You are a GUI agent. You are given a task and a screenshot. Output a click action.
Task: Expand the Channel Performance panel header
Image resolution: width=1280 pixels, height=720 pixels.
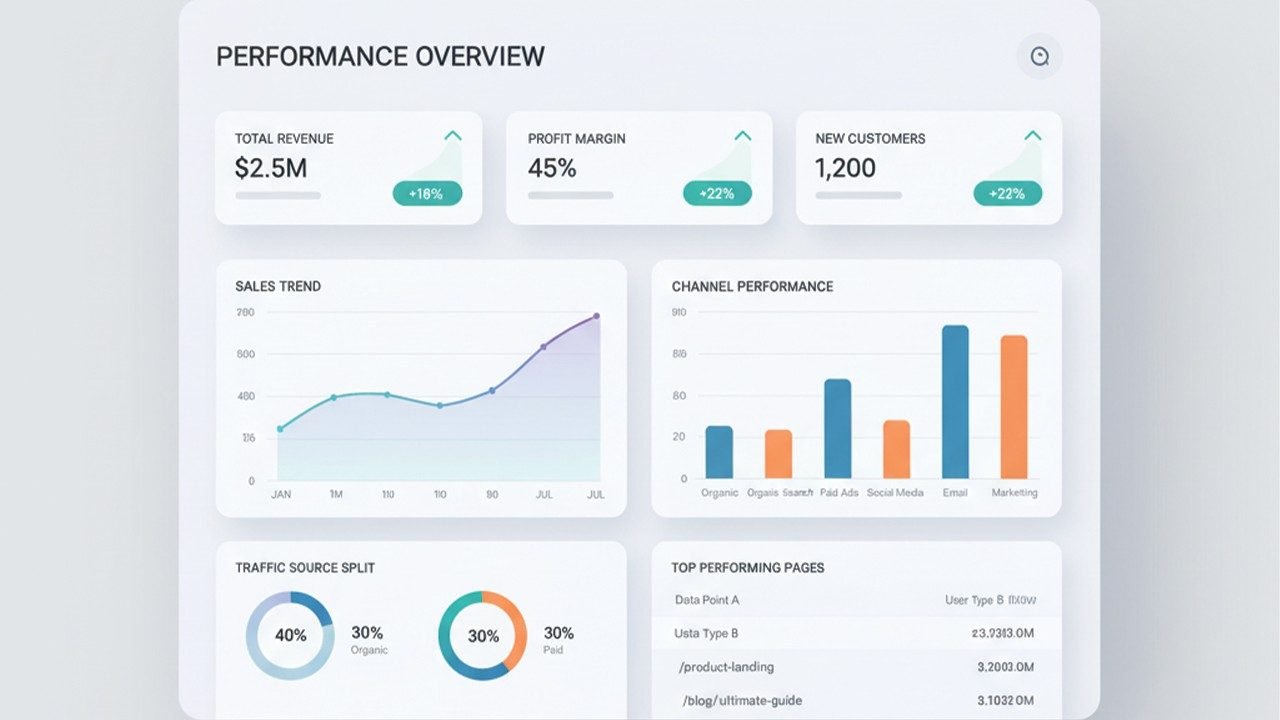click(x=752, y=286)
